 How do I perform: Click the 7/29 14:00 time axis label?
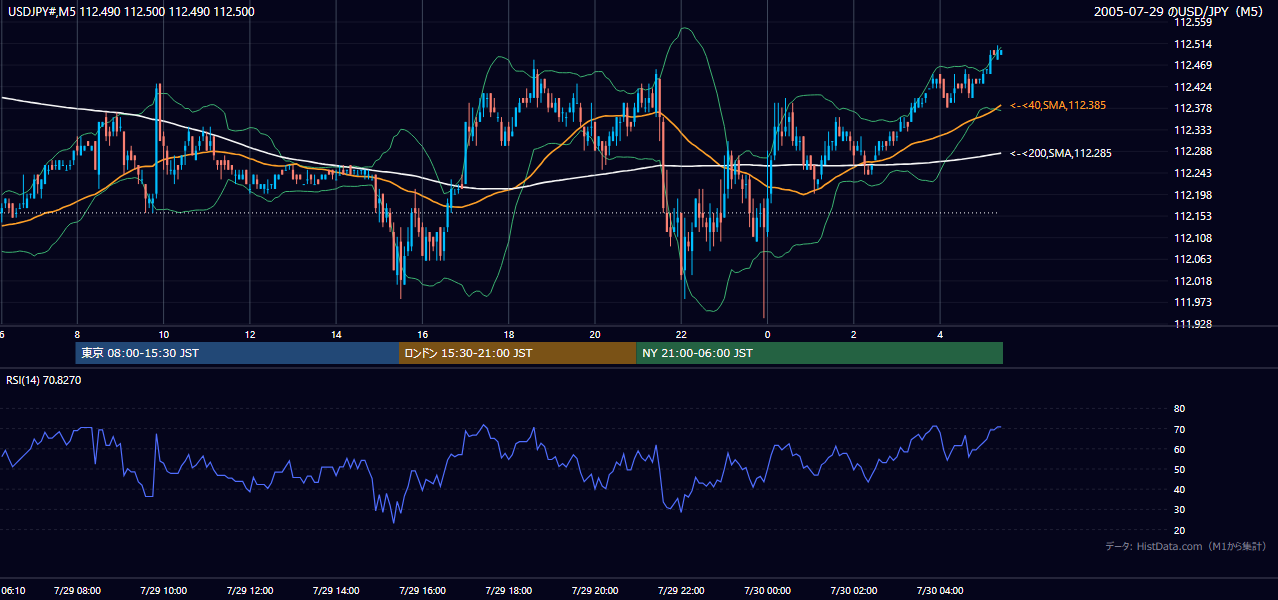pos(336,591)
